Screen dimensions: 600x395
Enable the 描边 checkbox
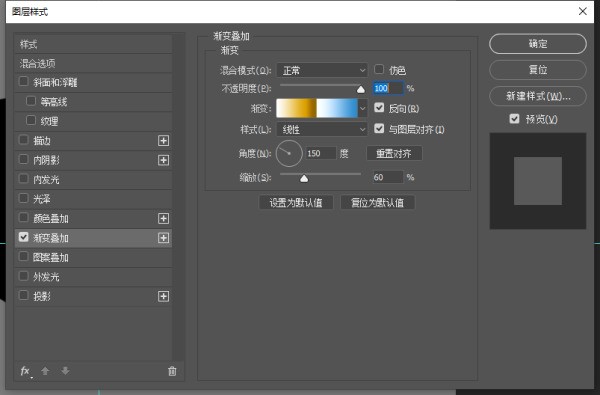23,140
